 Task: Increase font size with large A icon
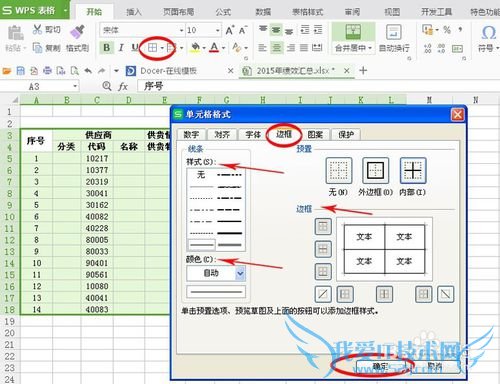pos(230,30)
